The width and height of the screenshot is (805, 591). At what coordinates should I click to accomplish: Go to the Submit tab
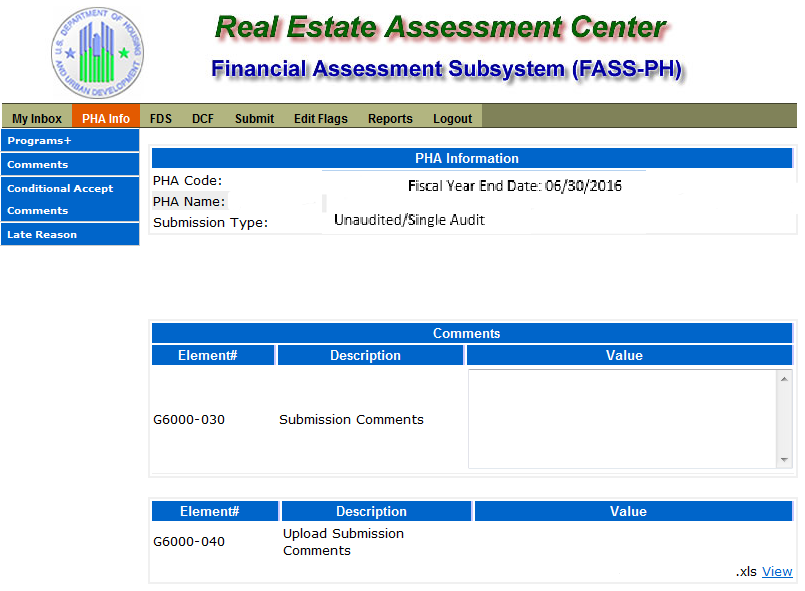[x=255, y=118]
